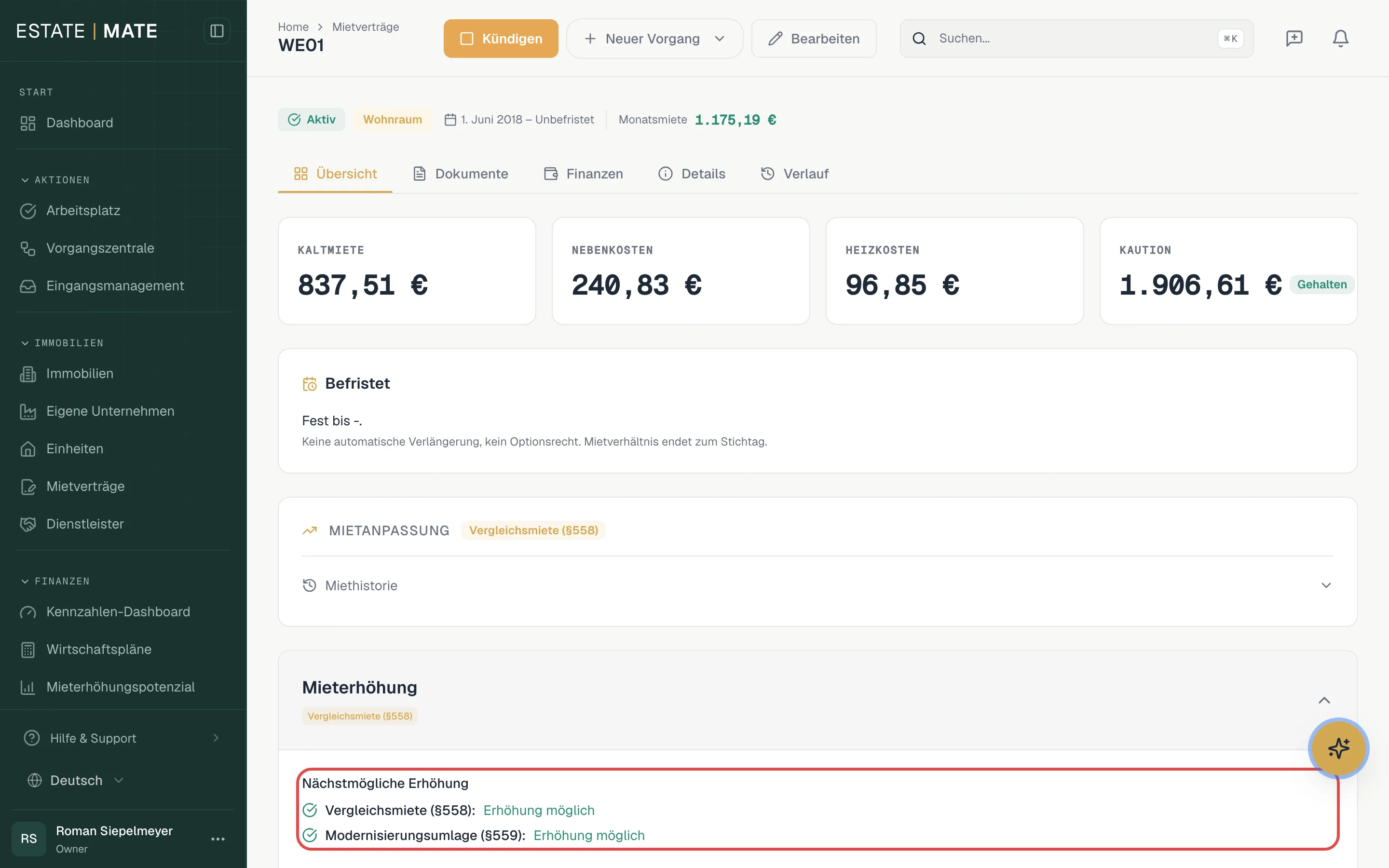Click the magnifier search icon

(x=919, y=39)
